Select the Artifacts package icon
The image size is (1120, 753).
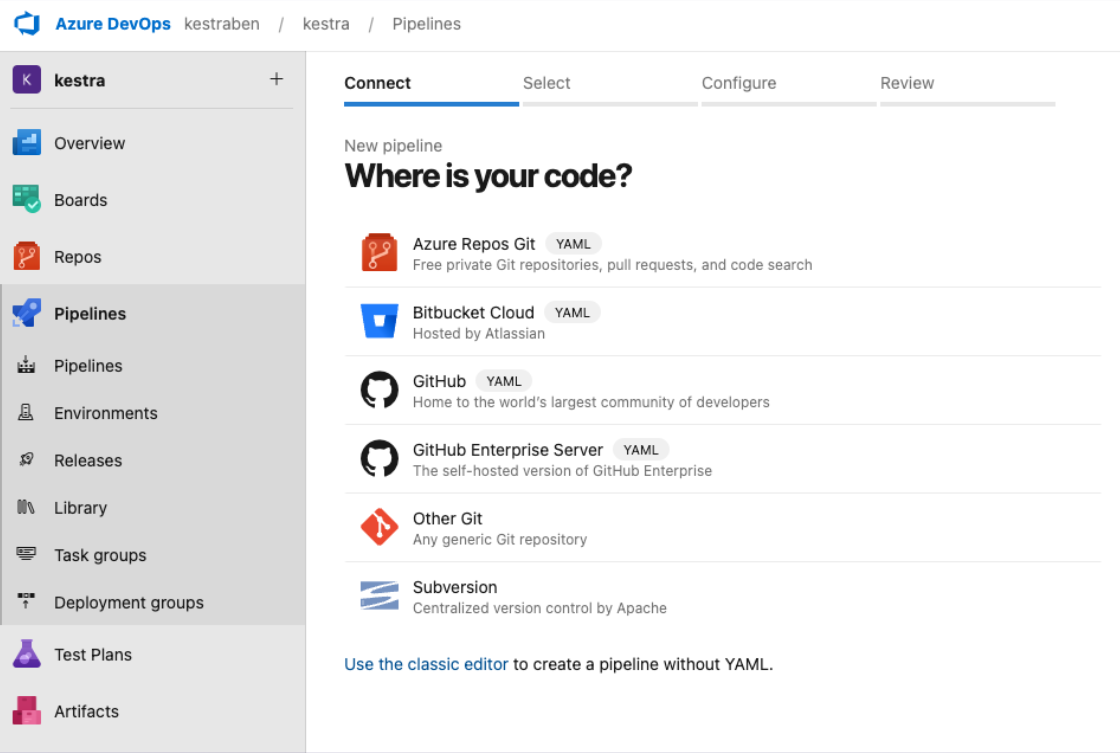28,711
